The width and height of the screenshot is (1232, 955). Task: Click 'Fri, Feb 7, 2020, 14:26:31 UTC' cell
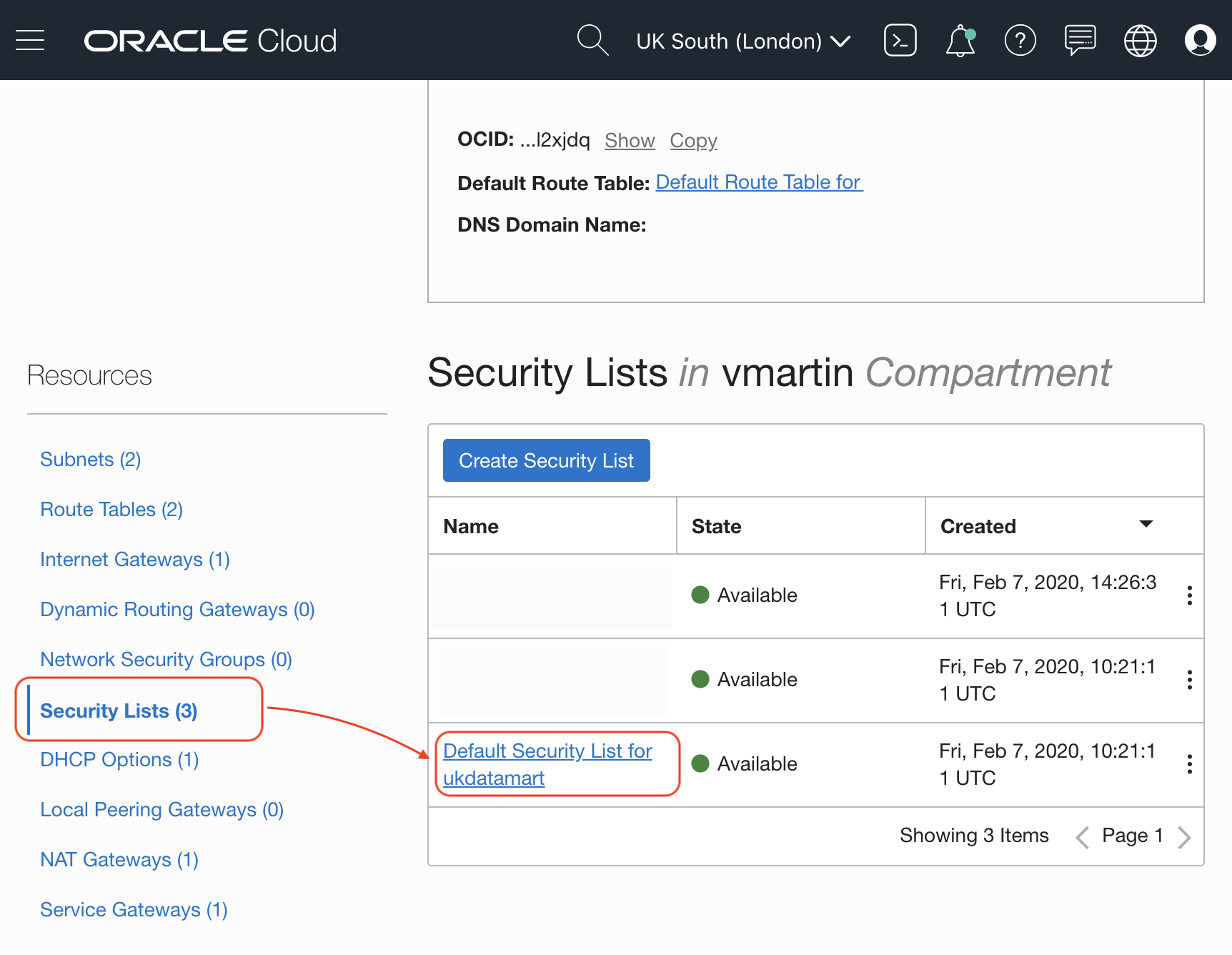[1048, 595]
